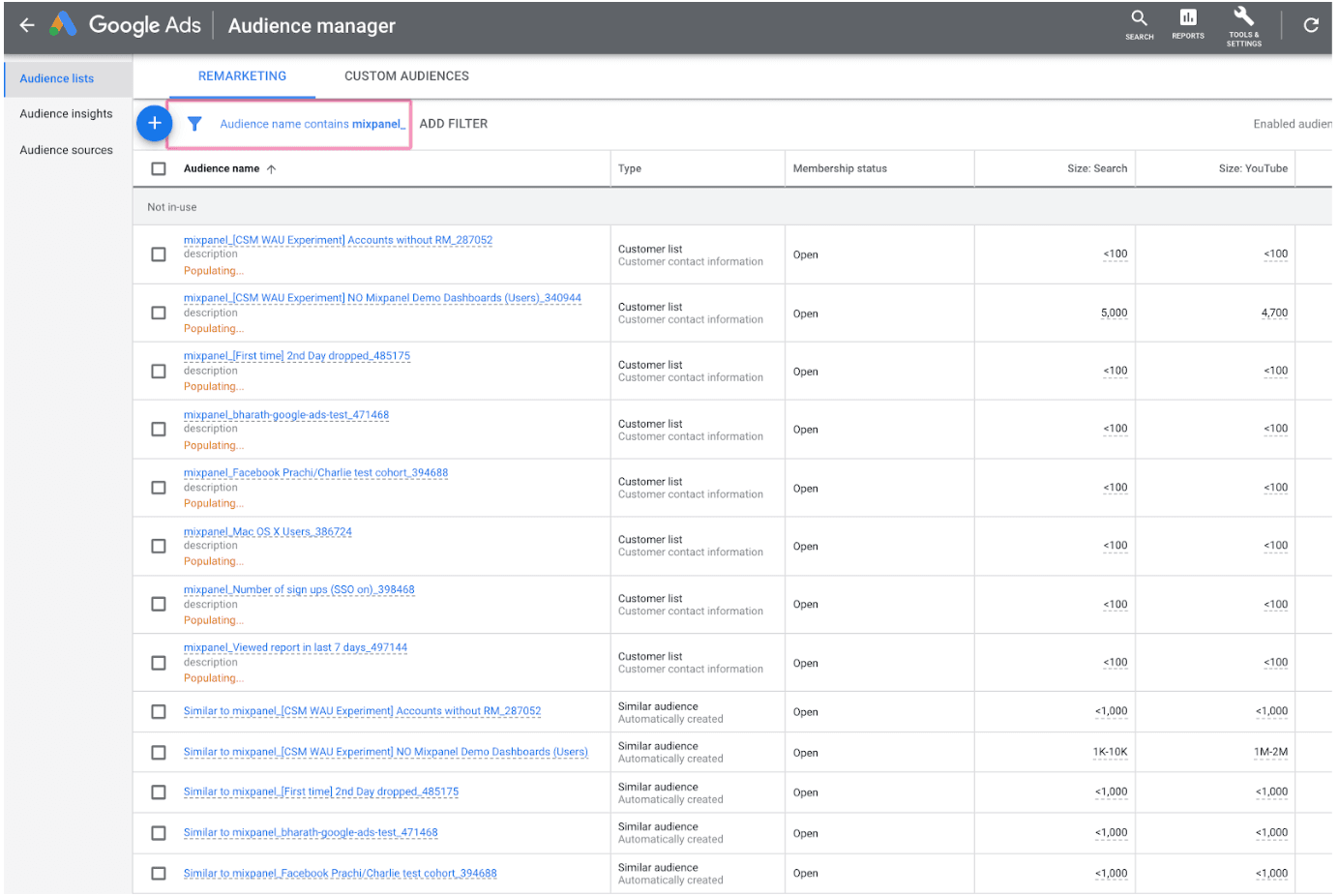Viewport: 1339px width, 896px height.
Task: Click the filter funnel icon
Action: [194, 123]
